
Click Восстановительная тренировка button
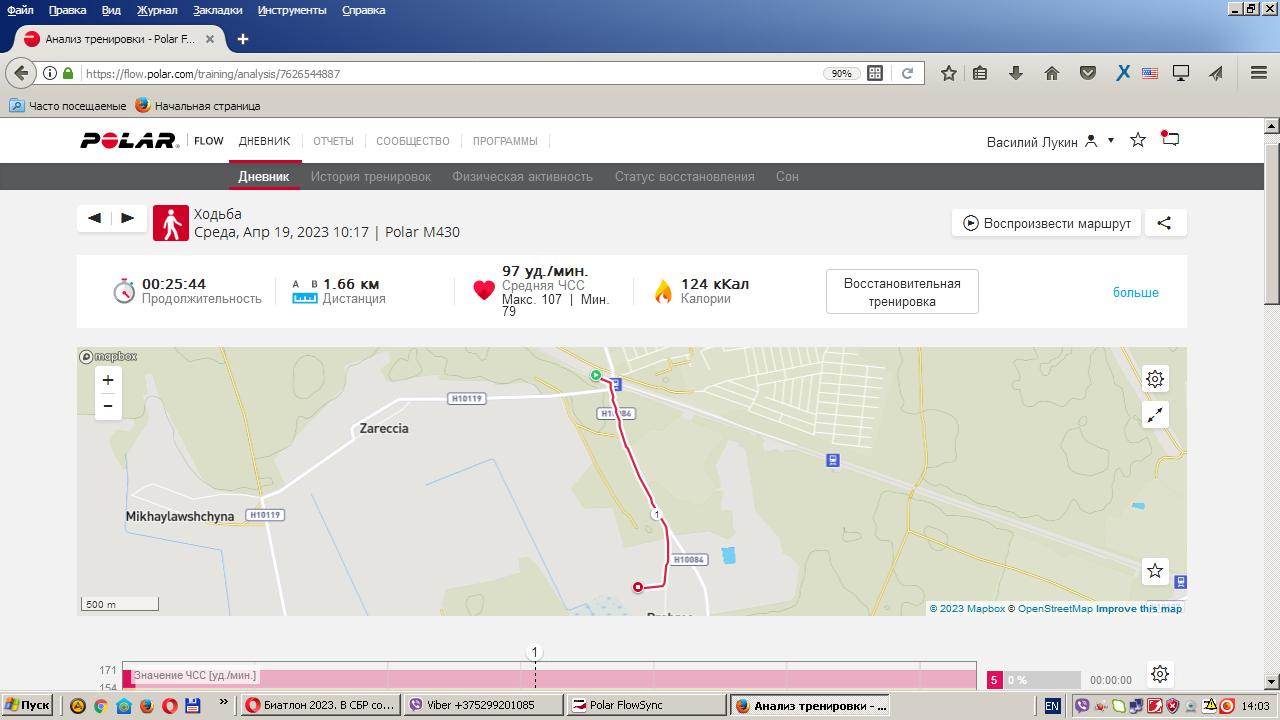[902, 292]
